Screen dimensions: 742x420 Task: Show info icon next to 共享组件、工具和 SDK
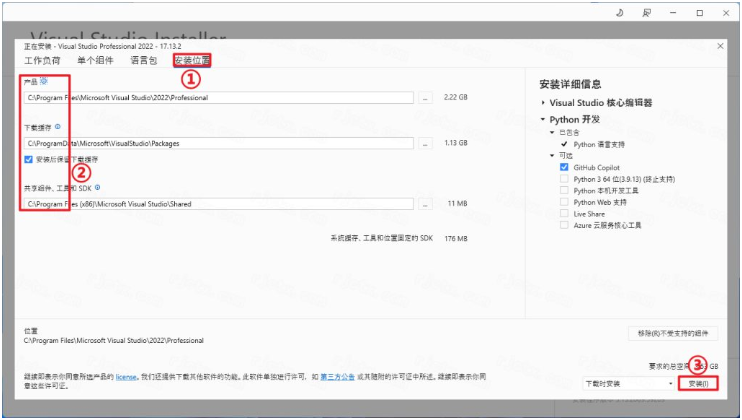(97, 187)
